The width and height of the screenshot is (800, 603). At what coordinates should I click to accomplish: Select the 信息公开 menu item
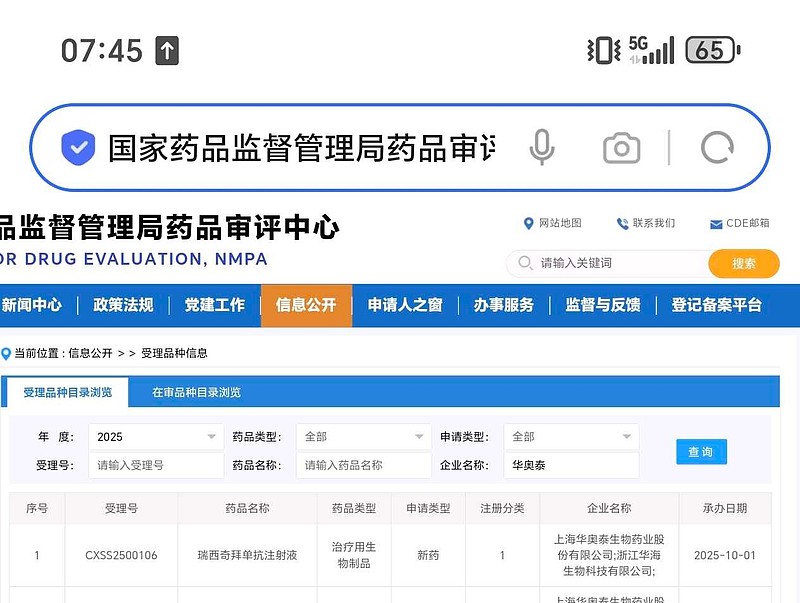[x=306, y=305]
